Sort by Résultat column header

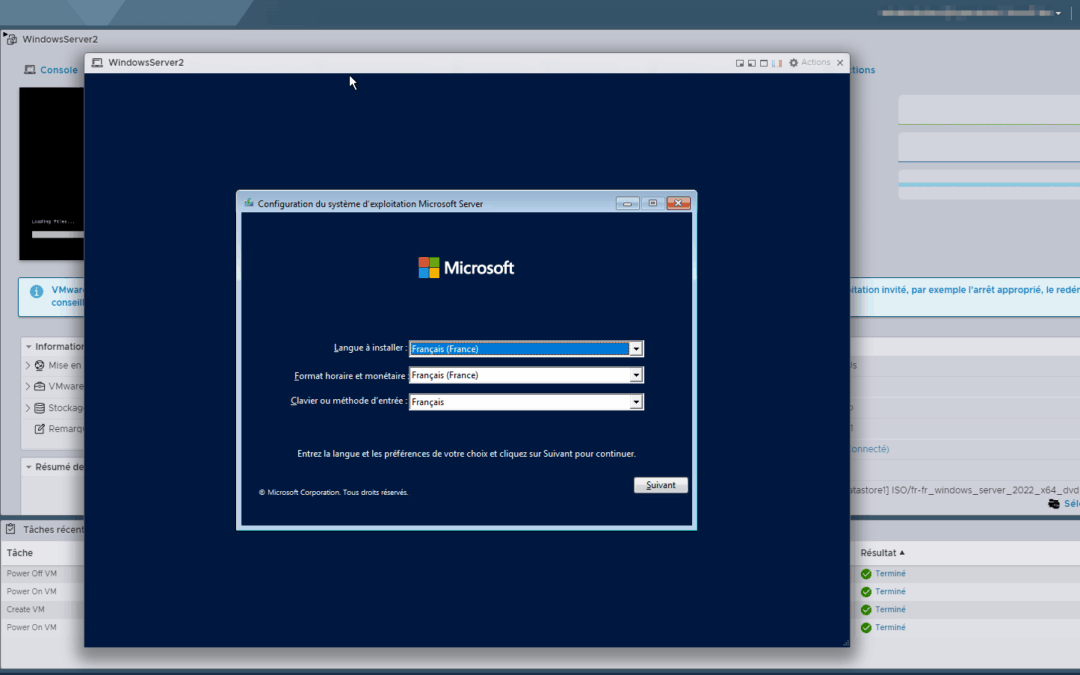click(x=882, y=552)
